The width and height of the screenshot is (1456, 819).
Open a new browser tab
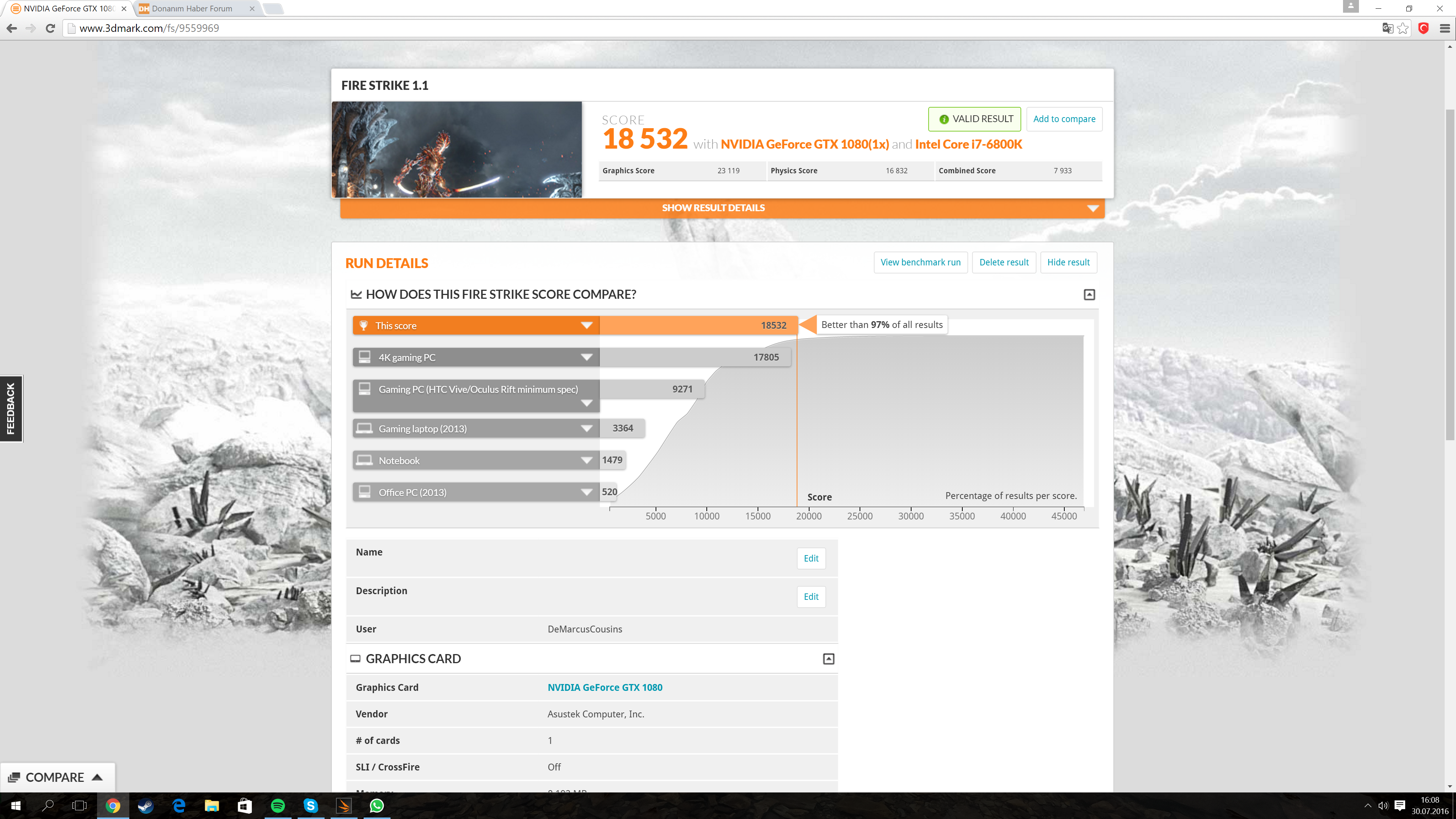(x=273, y=8)
